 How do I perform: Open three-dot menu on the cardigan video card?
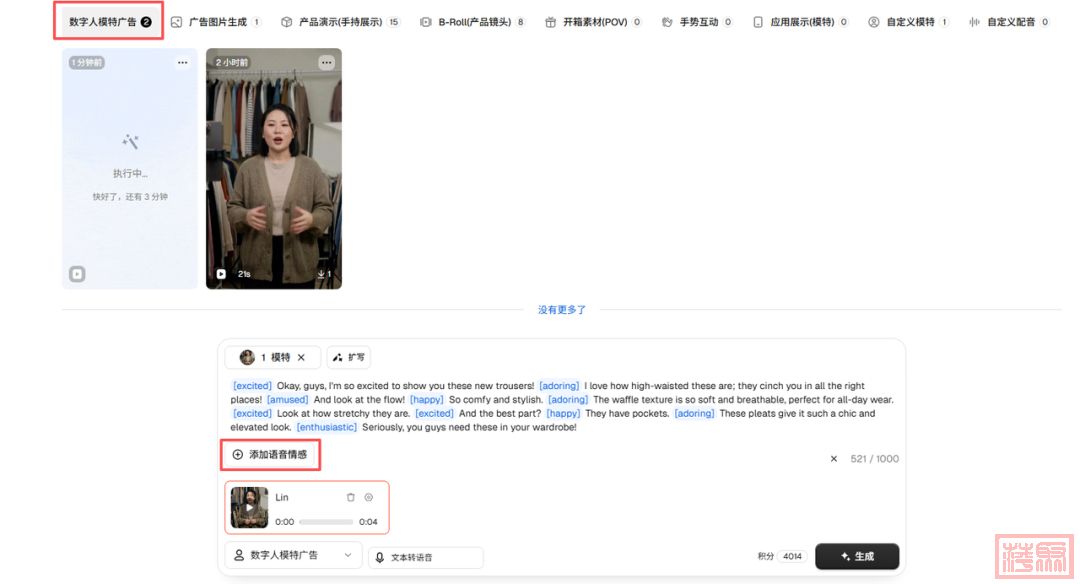[x=326, y=63]
